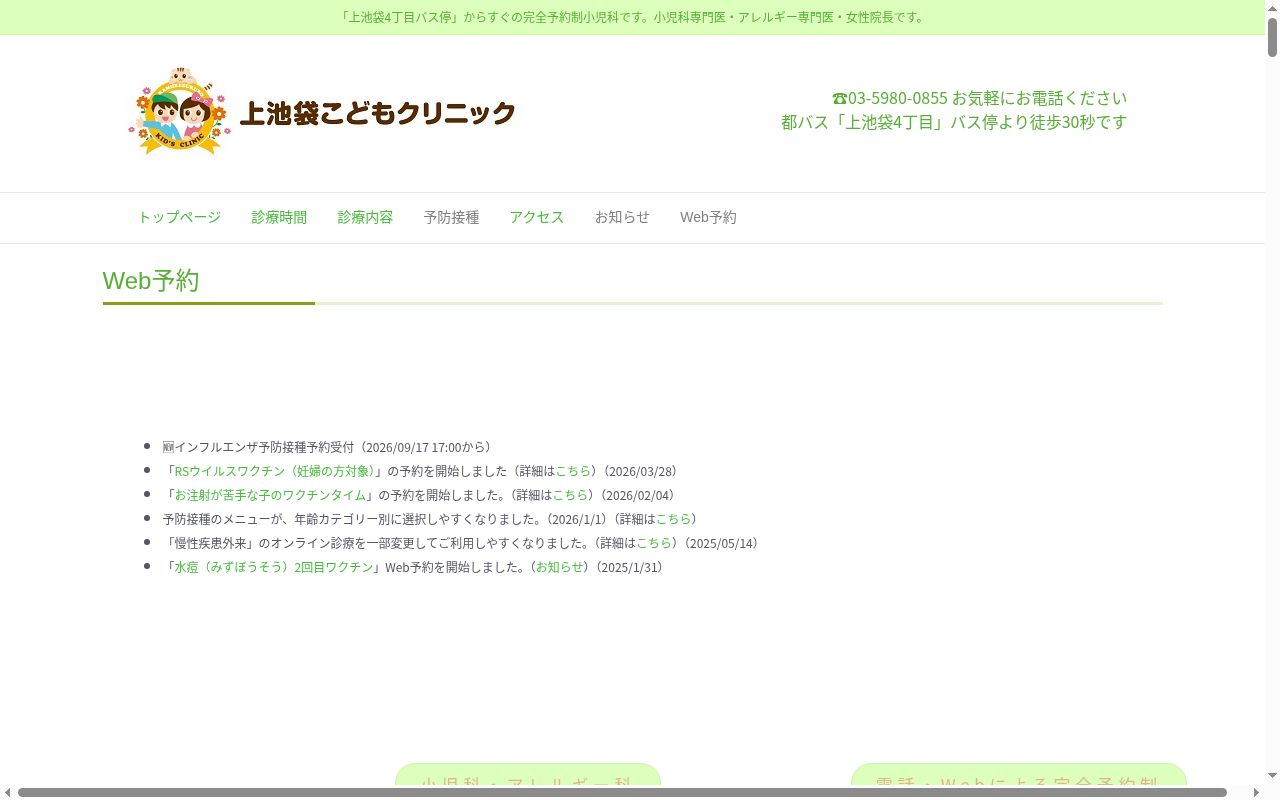
Task: Open the 予防接種 navigation item
Action: pyautogui.click(x=451, y=217)
